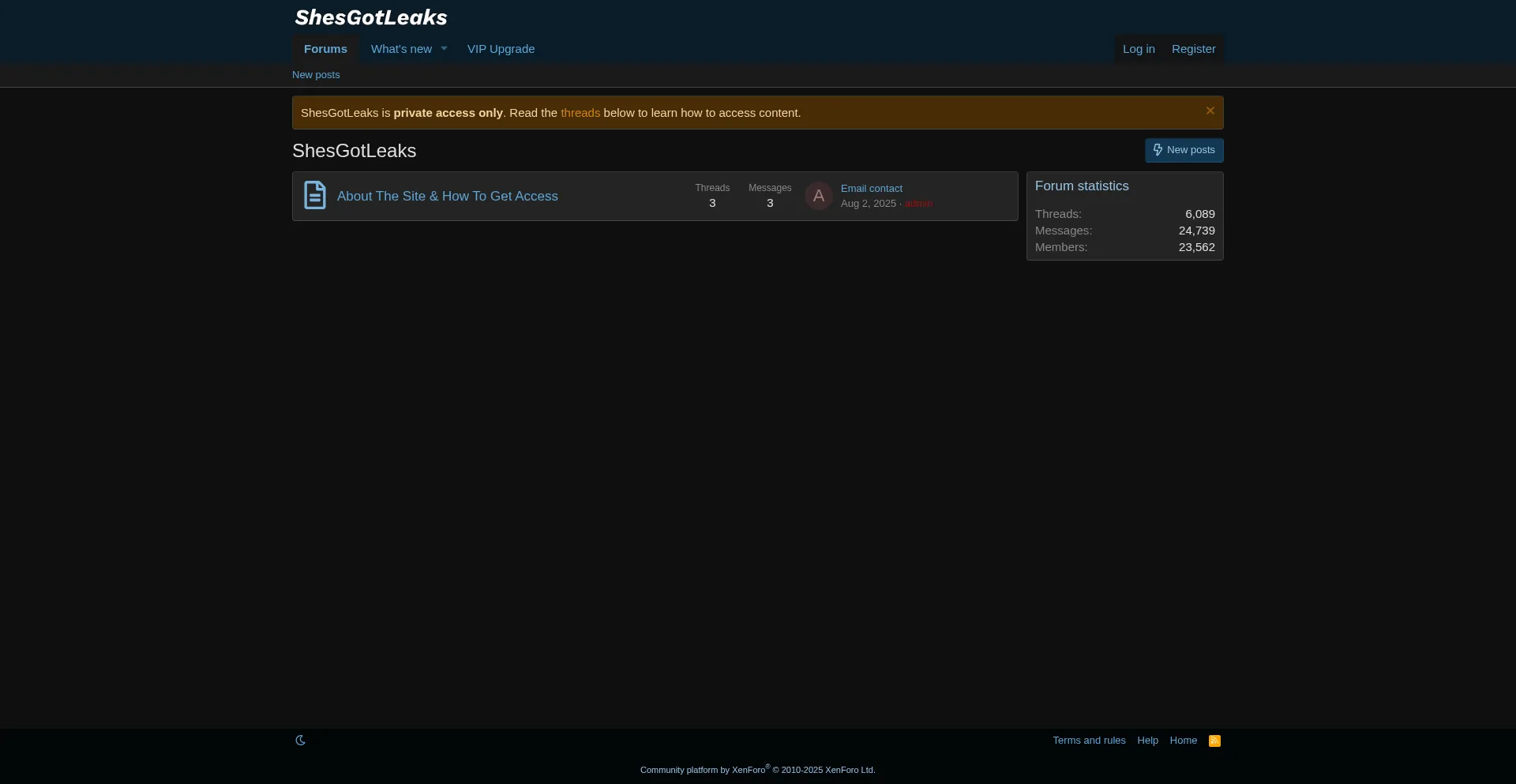Click the Help footer link
This screenshot has height=784, width=1516.
(x=1147, y=741)
